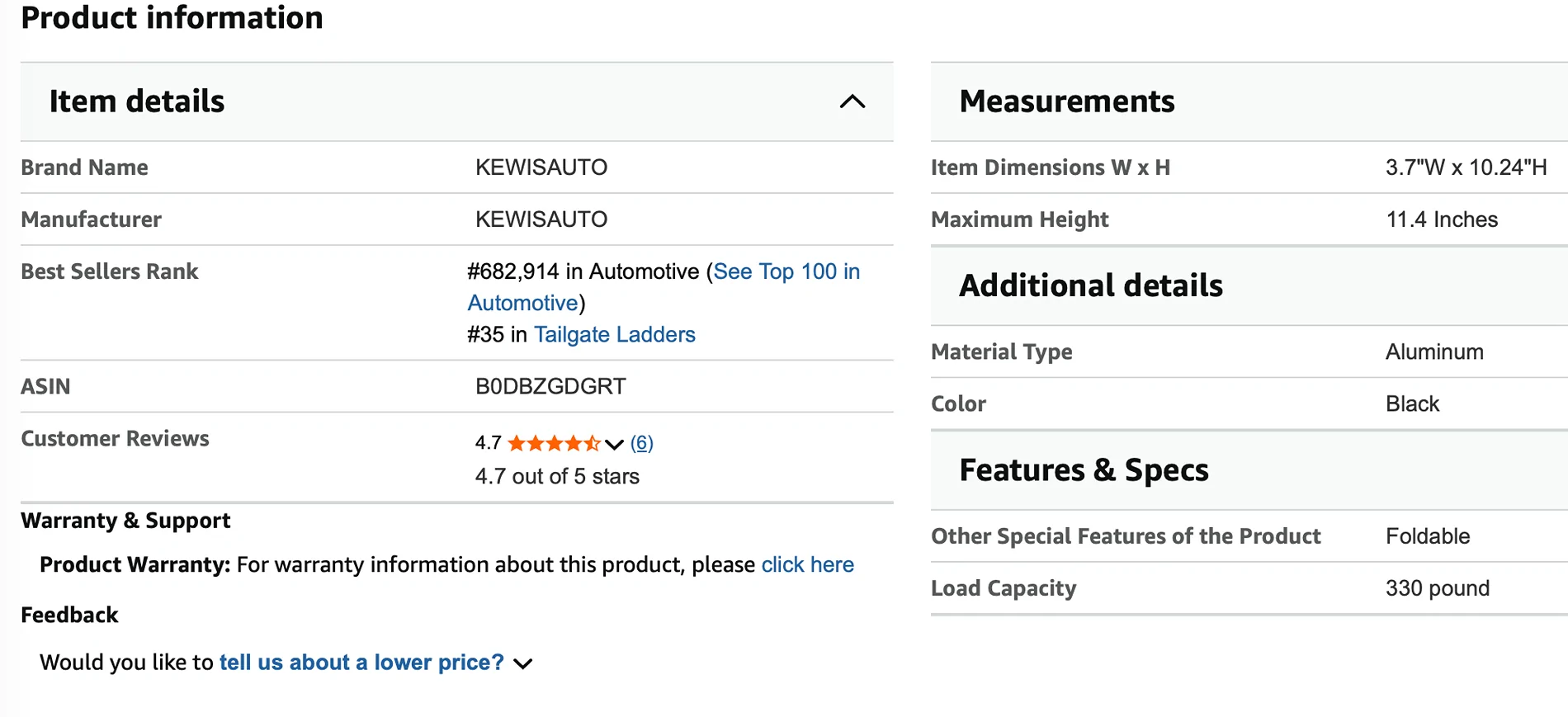
Task: Click the Warranty & Support heading
Action: click(125, 521)
